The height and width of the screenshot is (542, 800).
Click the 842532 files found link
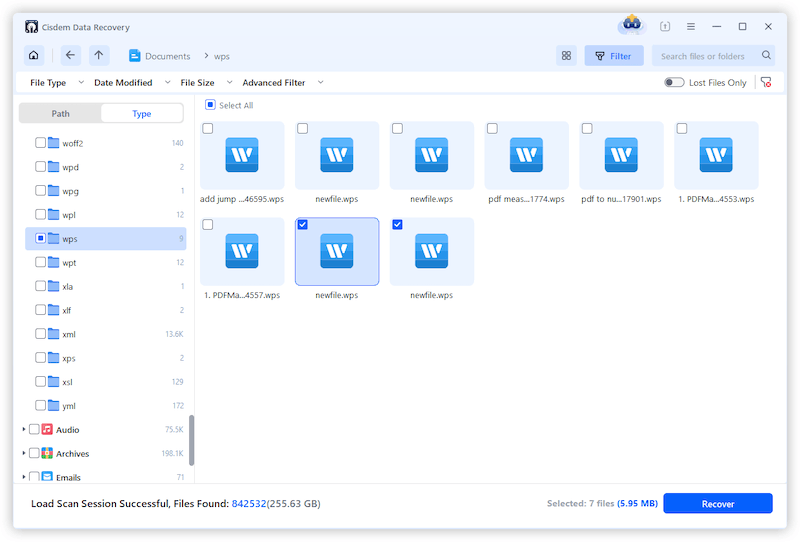pyautogui.click(x=249, y=504)
